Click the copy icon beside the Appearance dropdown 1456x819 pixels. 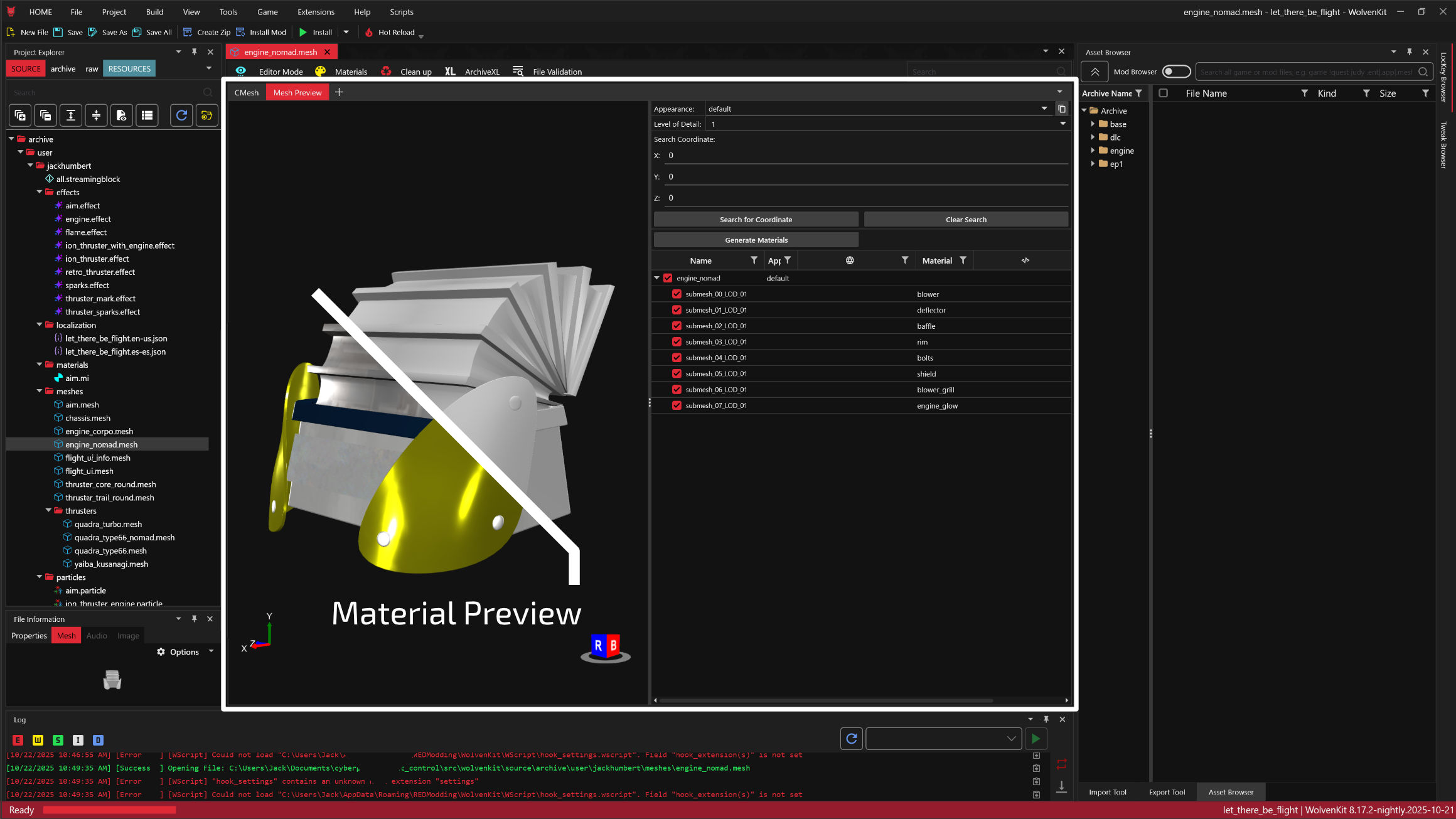[1062, 109]
